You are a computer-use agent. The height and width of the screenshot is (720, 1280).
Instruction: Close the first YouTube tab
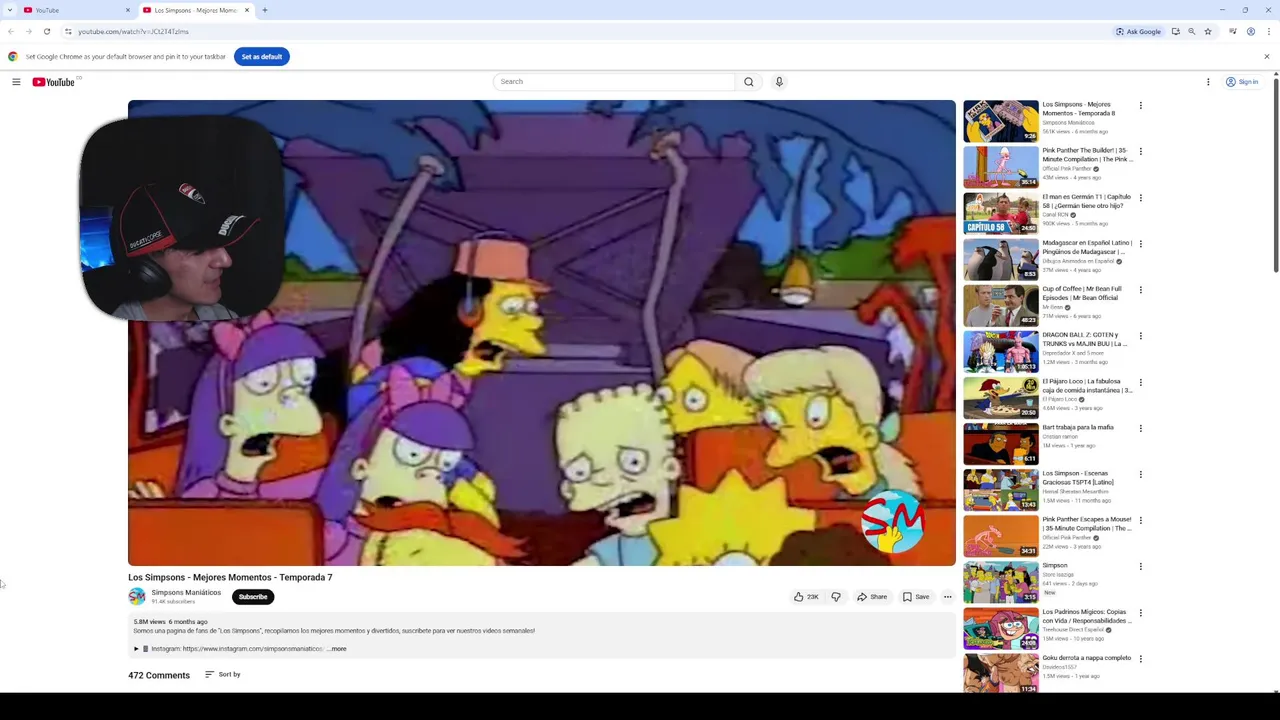coord(128,10)
